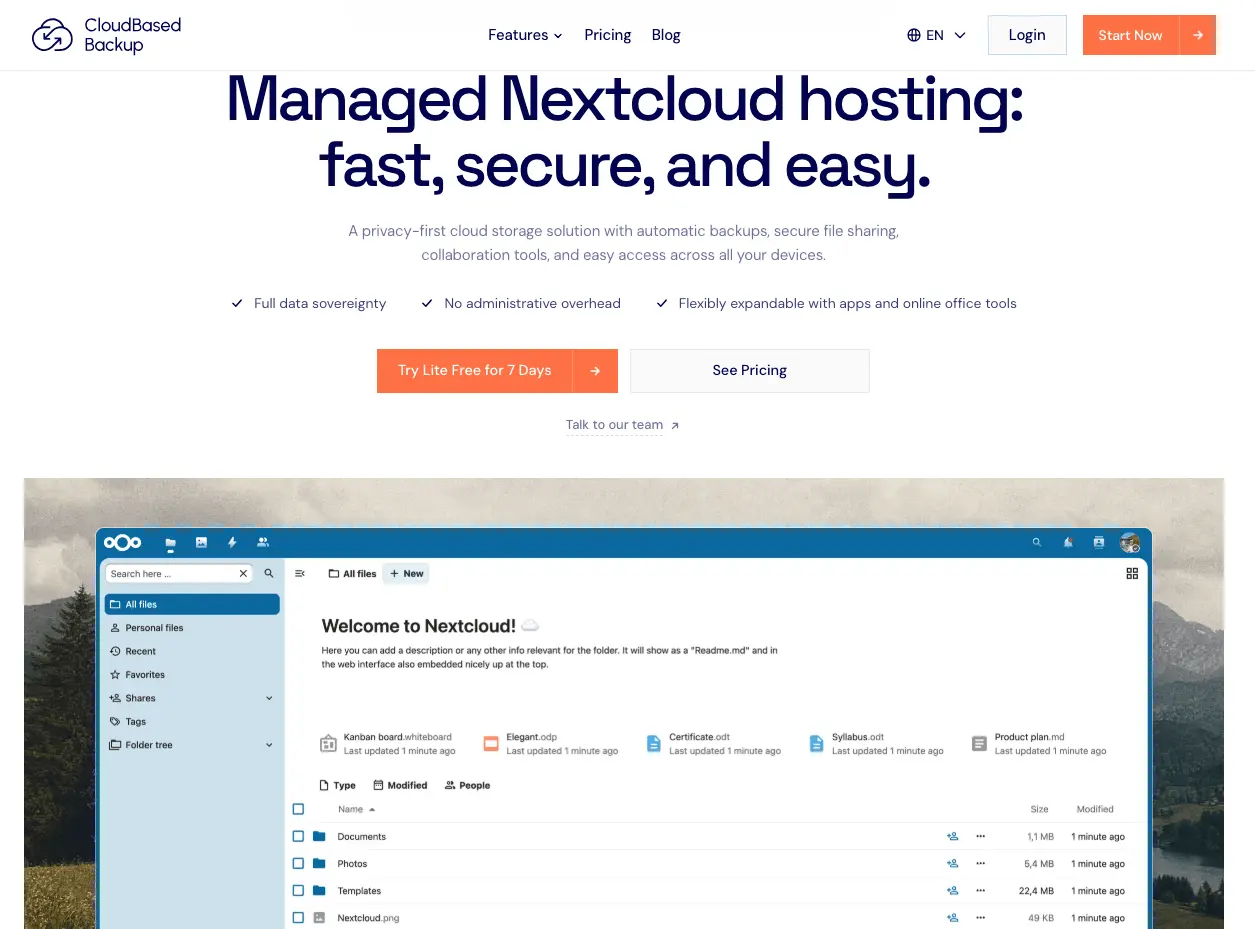The image size is (1255, 929).
Task: Click the All files breadcrumb
Action: (353, 574)
